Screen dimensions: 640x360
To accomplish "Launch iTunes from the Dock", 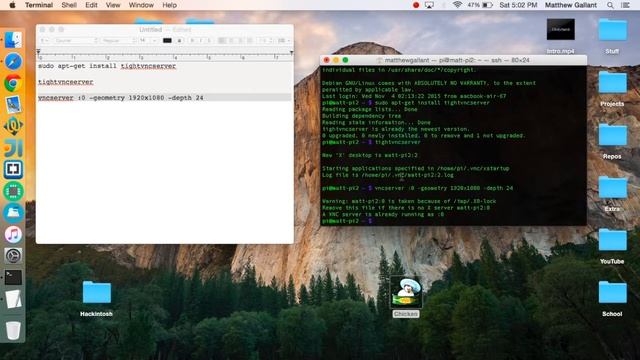I will coord(13,234).
